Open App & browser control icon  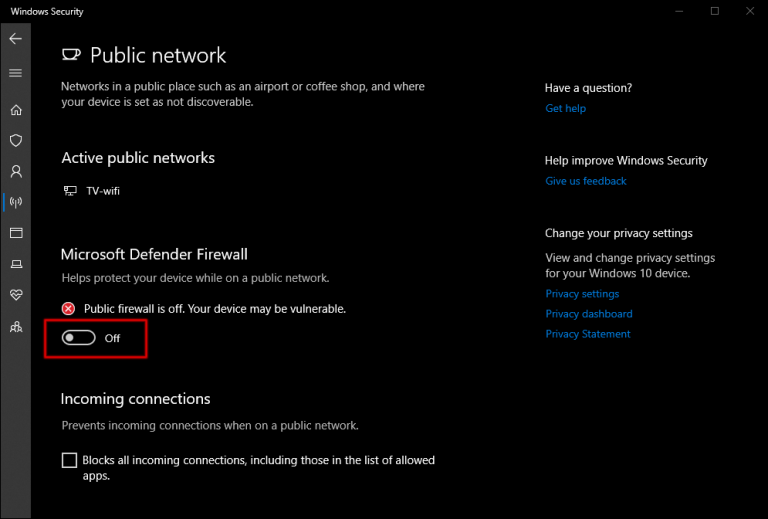pos(15,233)
